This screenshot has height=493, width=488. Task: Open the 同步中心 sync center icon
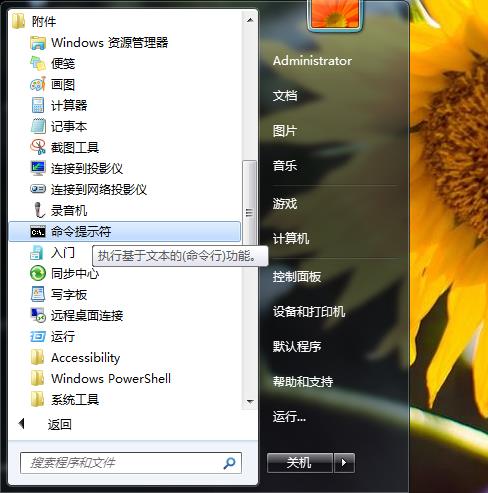tap(38, 273)
